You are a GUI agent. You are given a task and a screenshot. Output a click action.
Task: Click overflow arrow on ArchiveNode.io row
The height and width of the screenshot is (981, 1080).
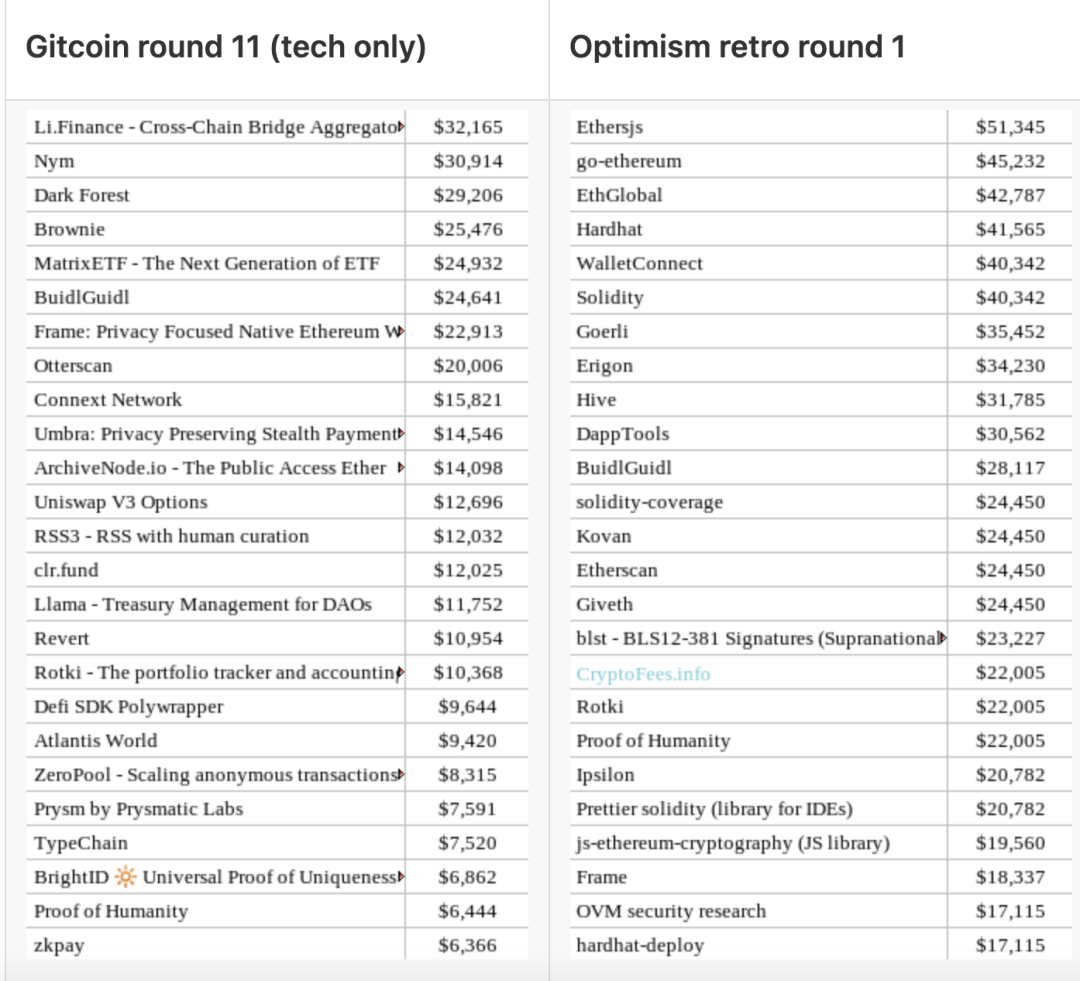pos(401,468)
